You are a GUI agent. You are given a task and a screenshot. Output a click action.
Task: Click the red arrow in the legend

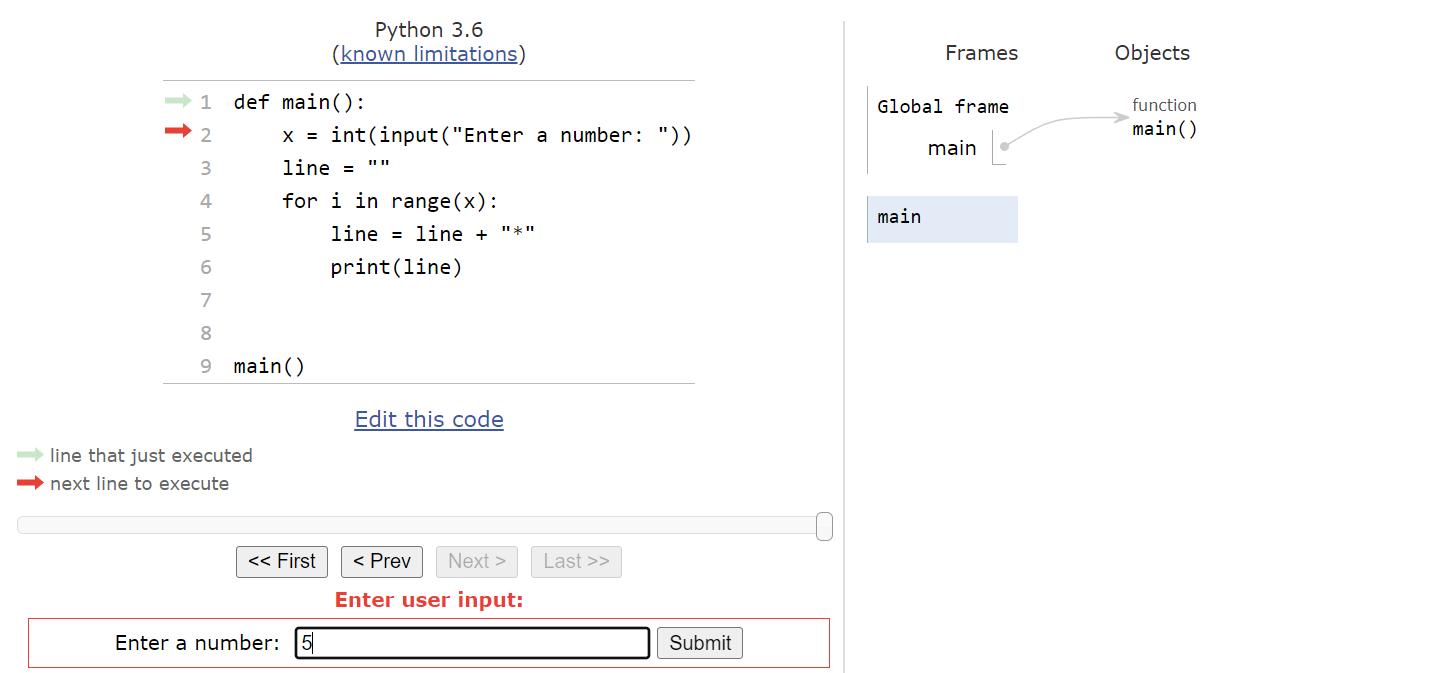[30, 483]
